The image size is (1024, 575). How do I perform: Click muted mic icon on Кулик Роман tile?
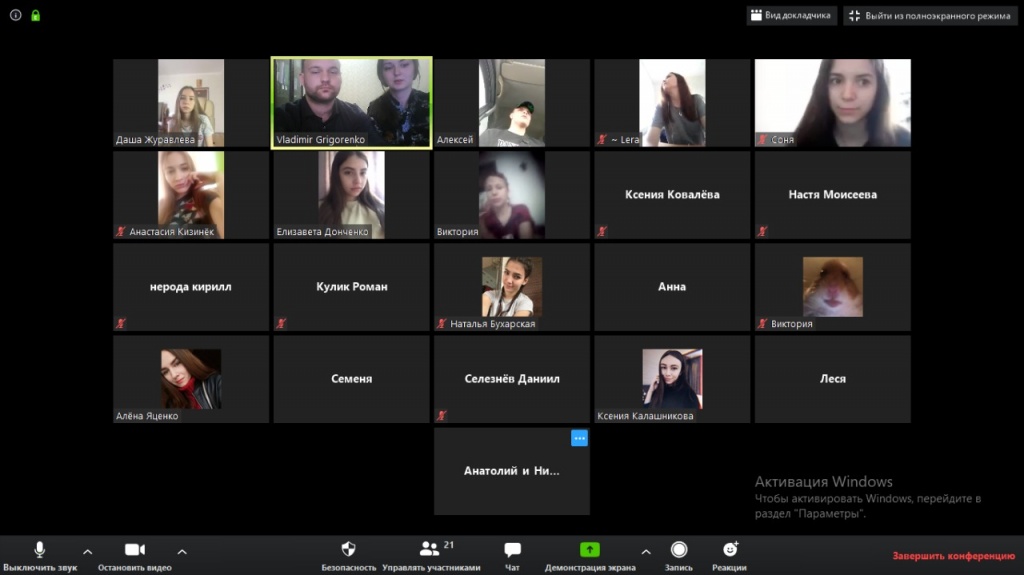coord(281,323)
